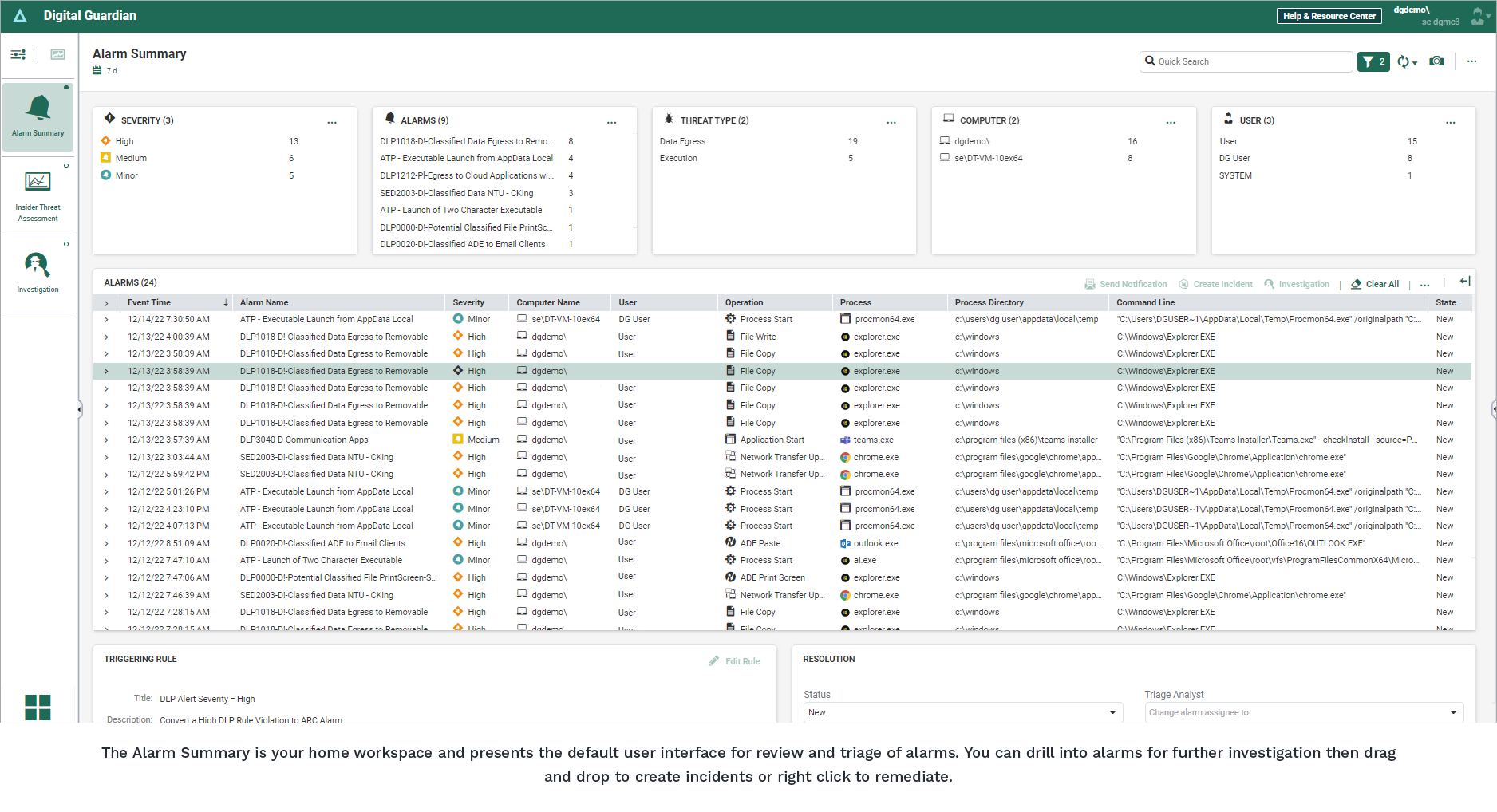Collapse the left sidebar handle
Image resolution: width=1497 pixels, height=812 pixels.
pyautogui.click(x=79, y=409)
